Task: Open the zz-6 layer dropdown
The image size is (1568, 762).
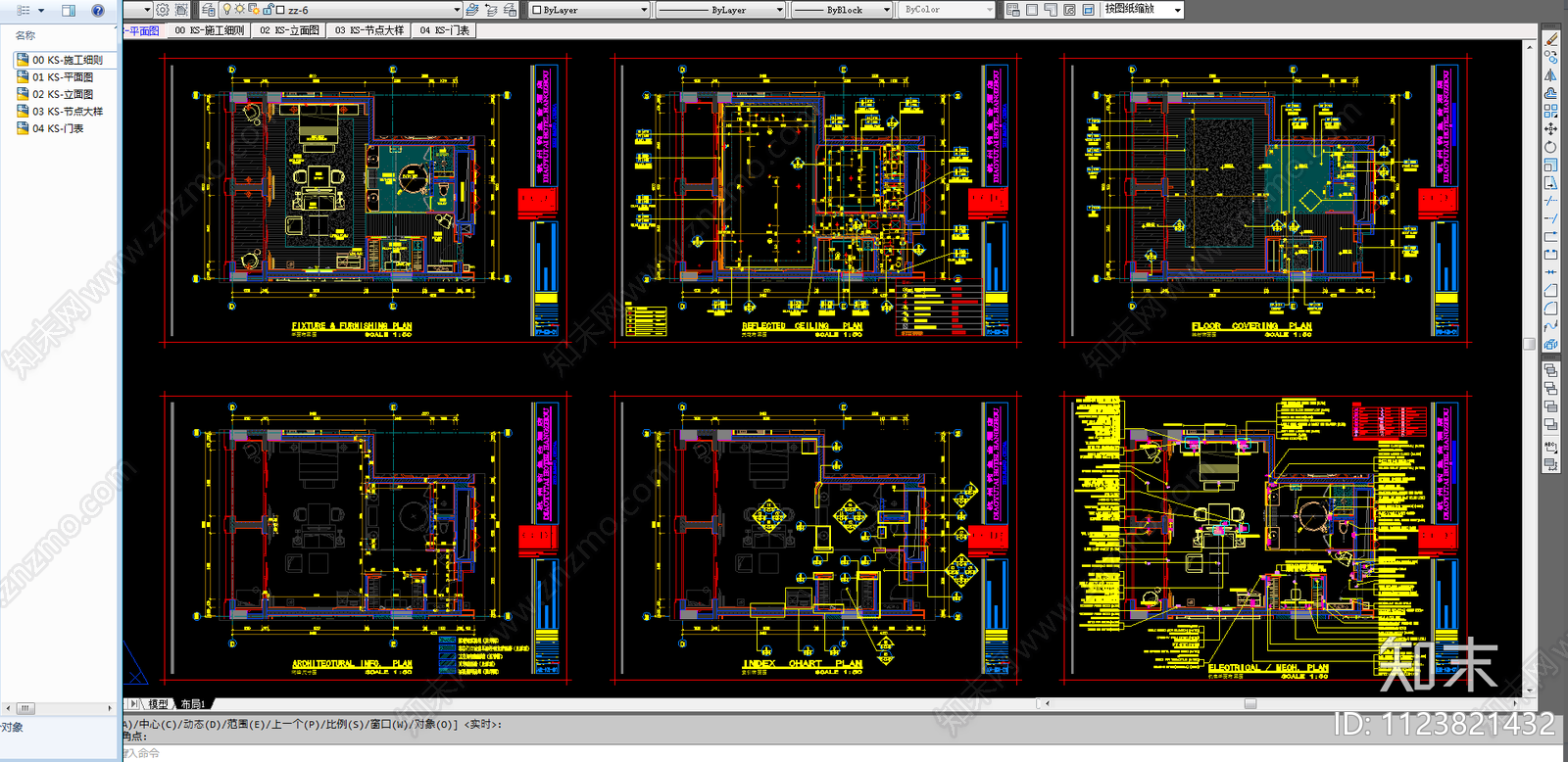Action: click(x=457, y=10)
